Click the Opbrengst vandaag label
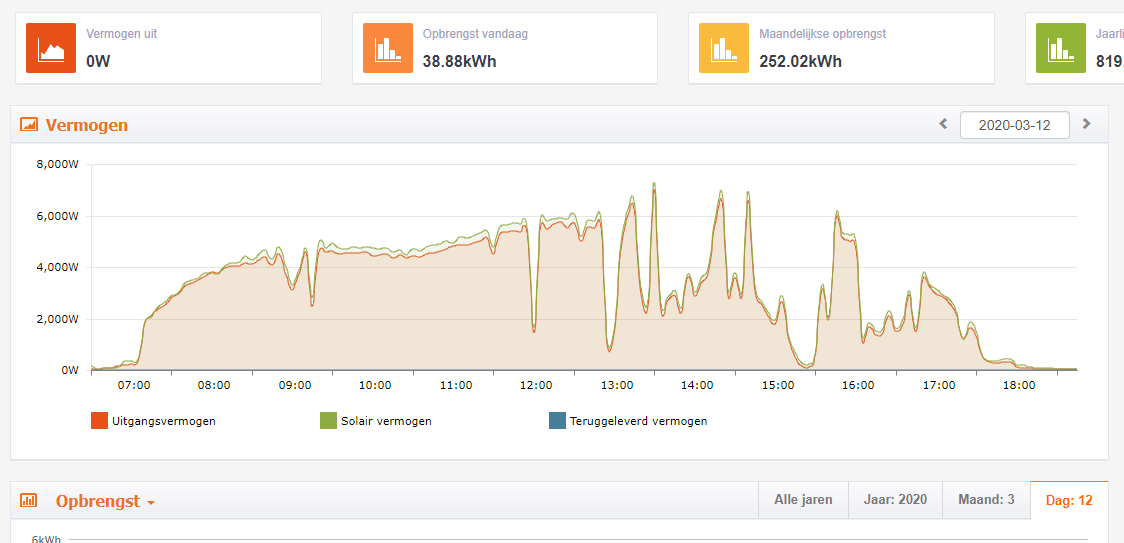Screen dimensions: 1124x543 (476, 34)
